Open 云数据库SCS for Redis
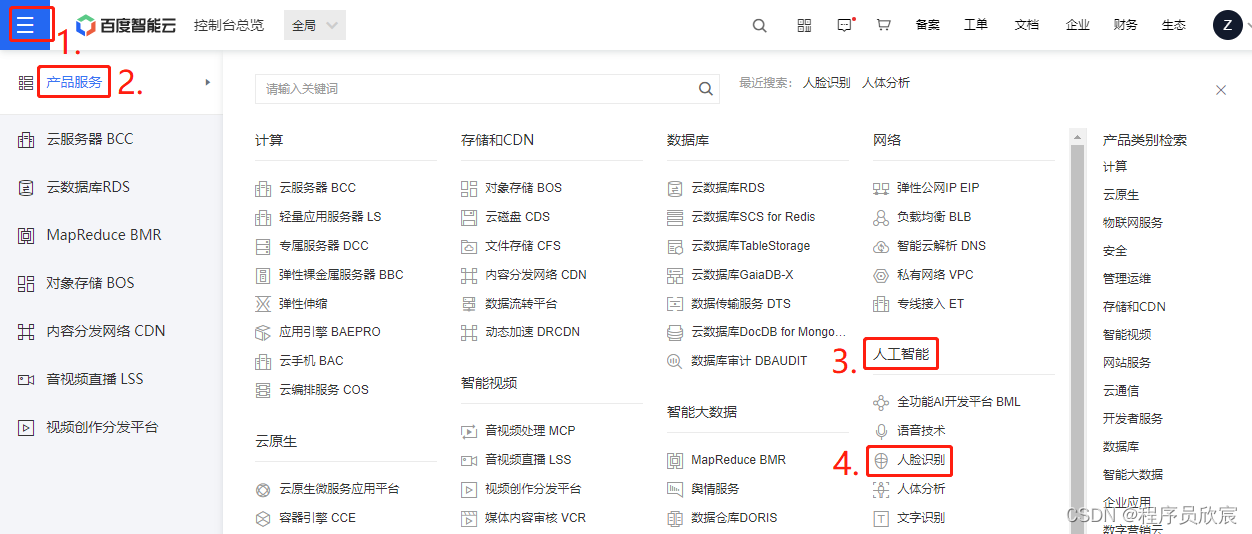The width and height of the screenshot is (1252, 534). 753,217
